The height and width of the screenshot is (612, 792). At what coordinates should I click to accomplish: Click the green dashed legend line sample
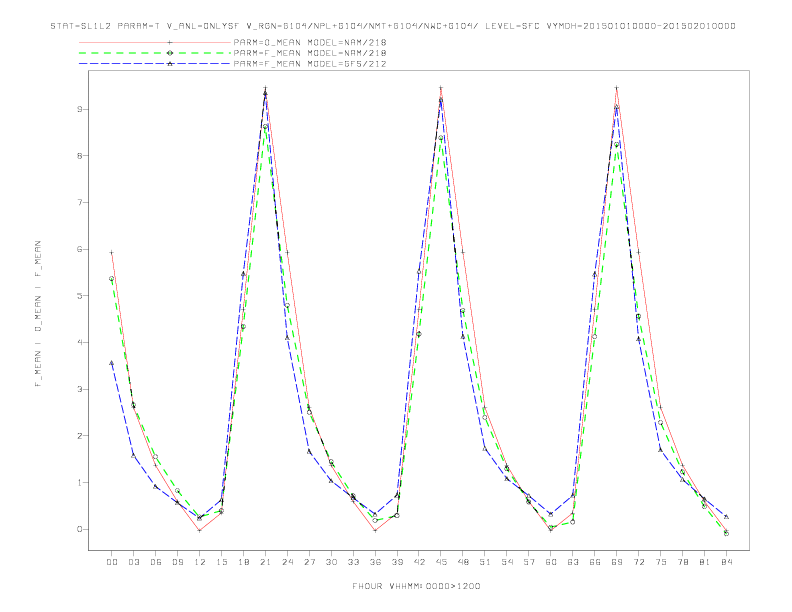[155, 53]
